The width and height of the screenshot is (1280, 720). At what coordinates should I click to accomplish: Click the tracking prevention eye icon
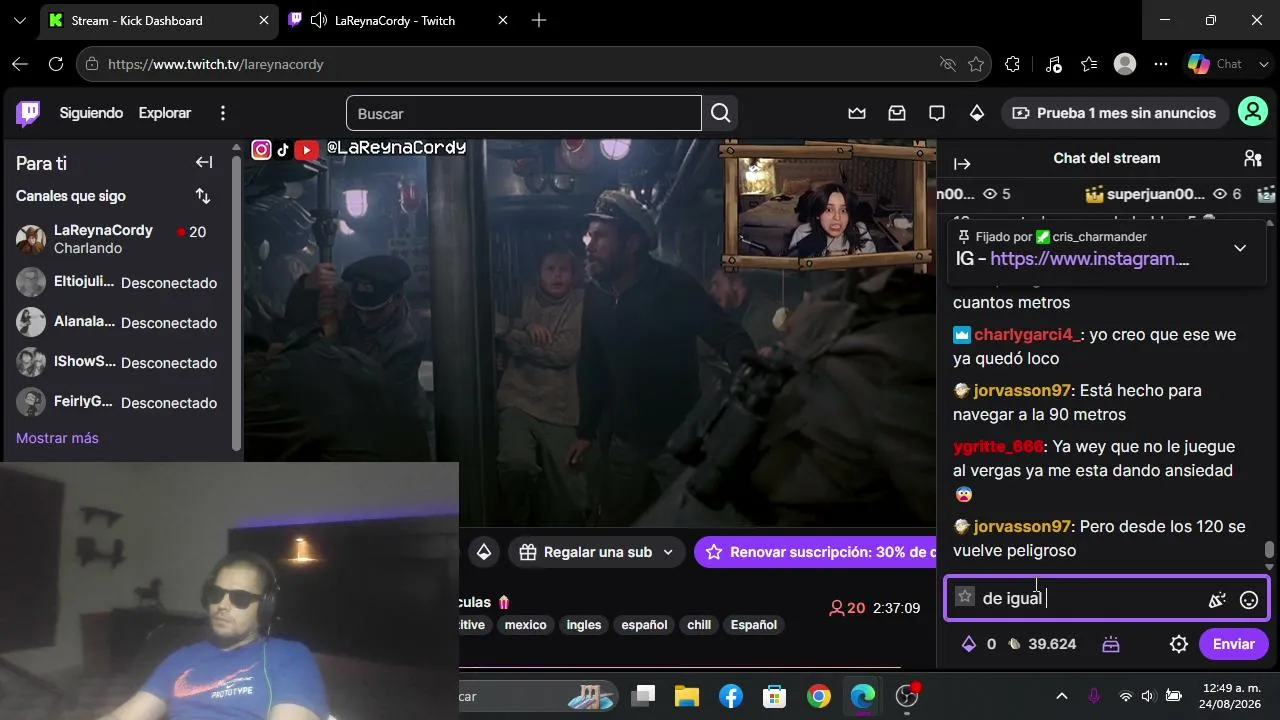[x=948, y=64]
